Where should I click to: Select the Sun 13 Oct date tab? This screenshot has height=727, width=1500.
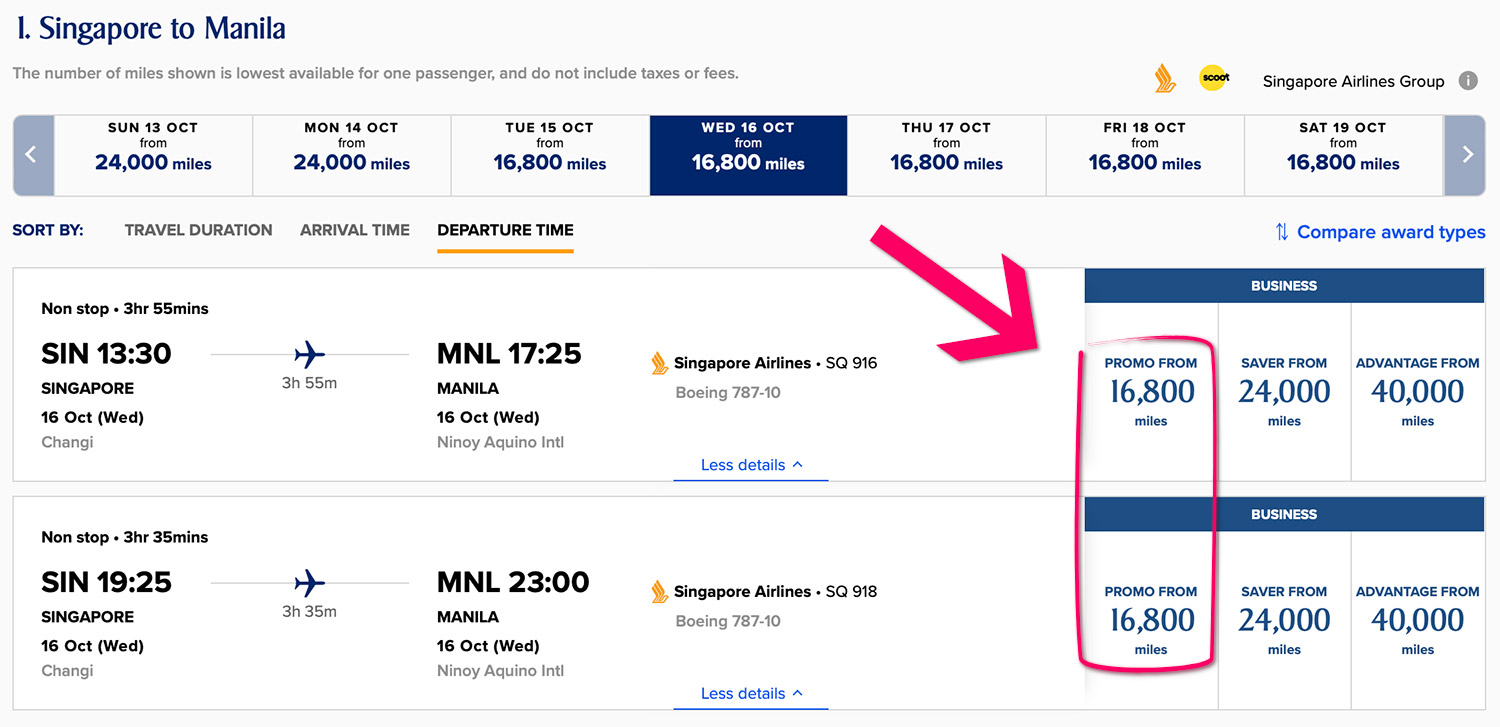point(153,155)
